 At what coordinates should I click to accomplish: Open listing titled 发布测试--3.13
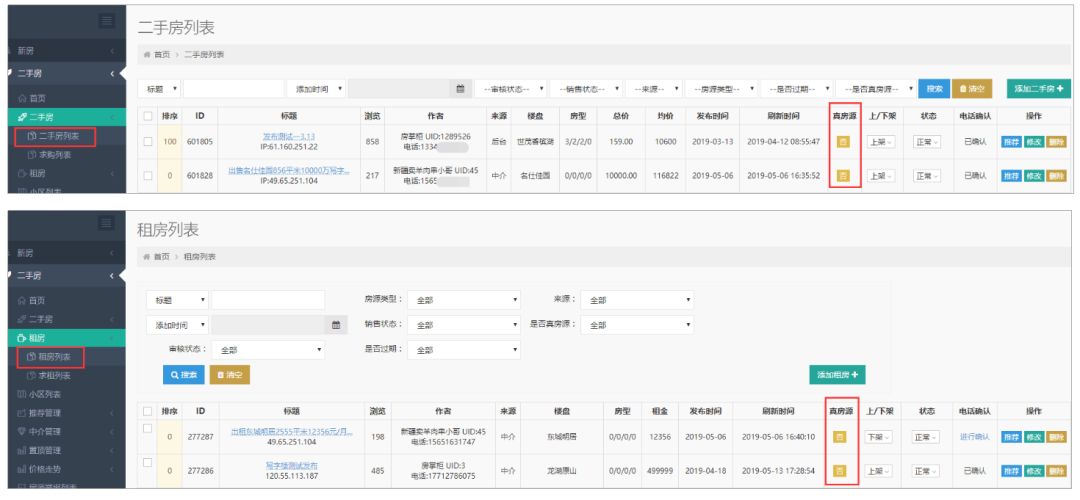pos(289,136)
